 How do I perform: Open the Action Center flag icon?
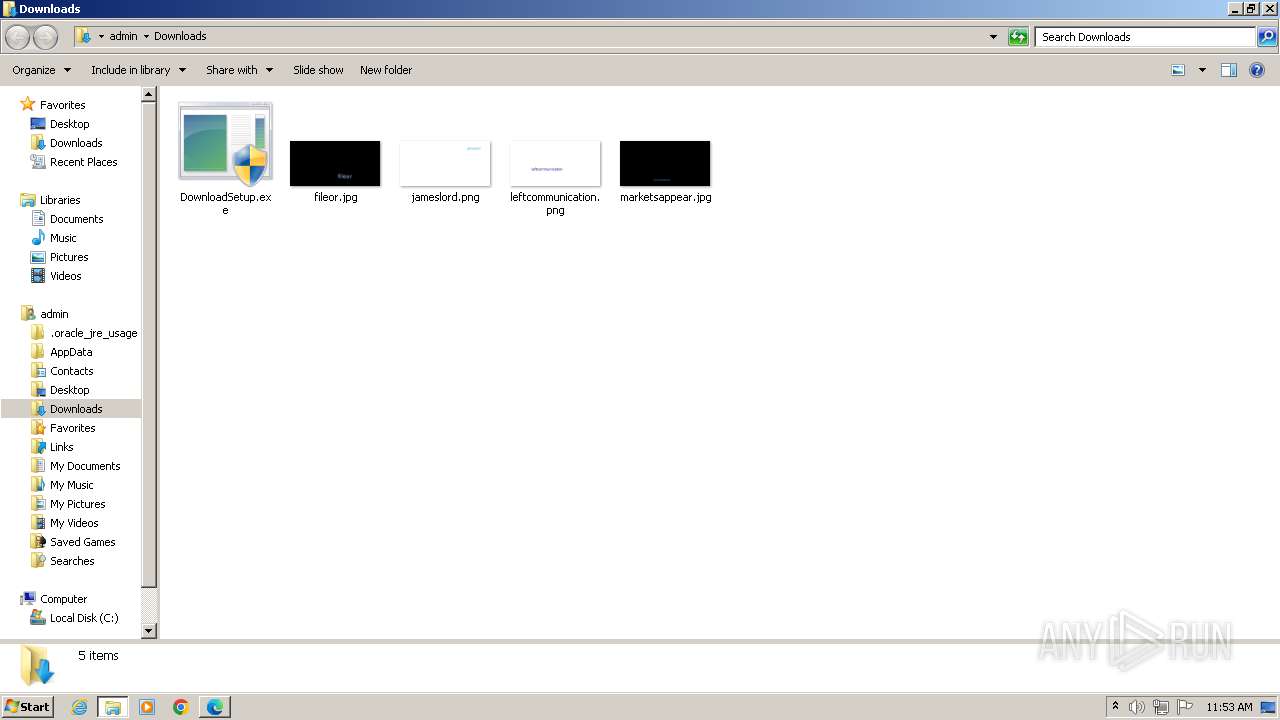point(1185,707)
